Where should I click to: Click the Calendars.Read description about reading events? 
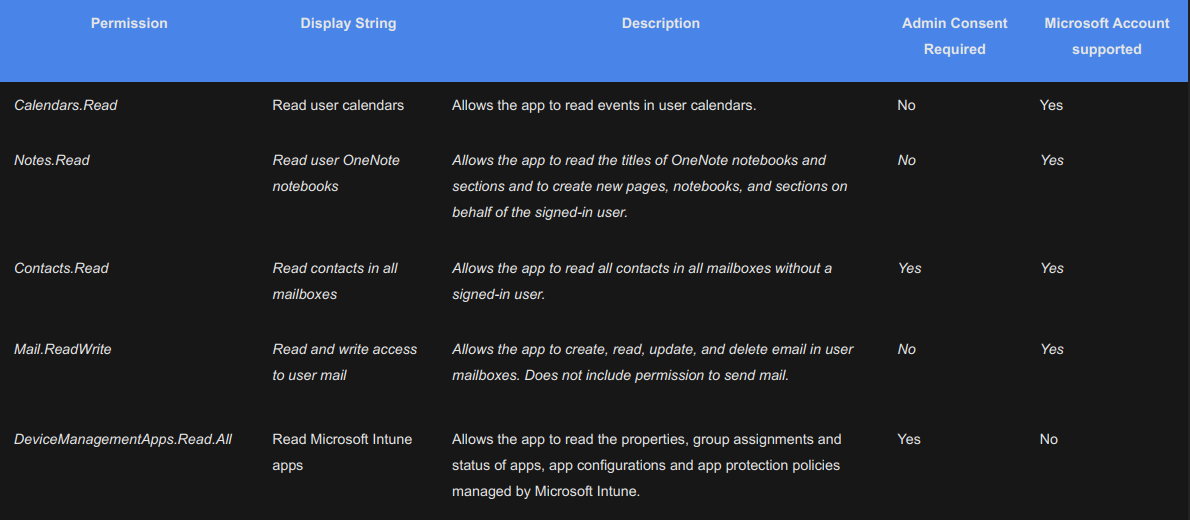pos(604,105)
